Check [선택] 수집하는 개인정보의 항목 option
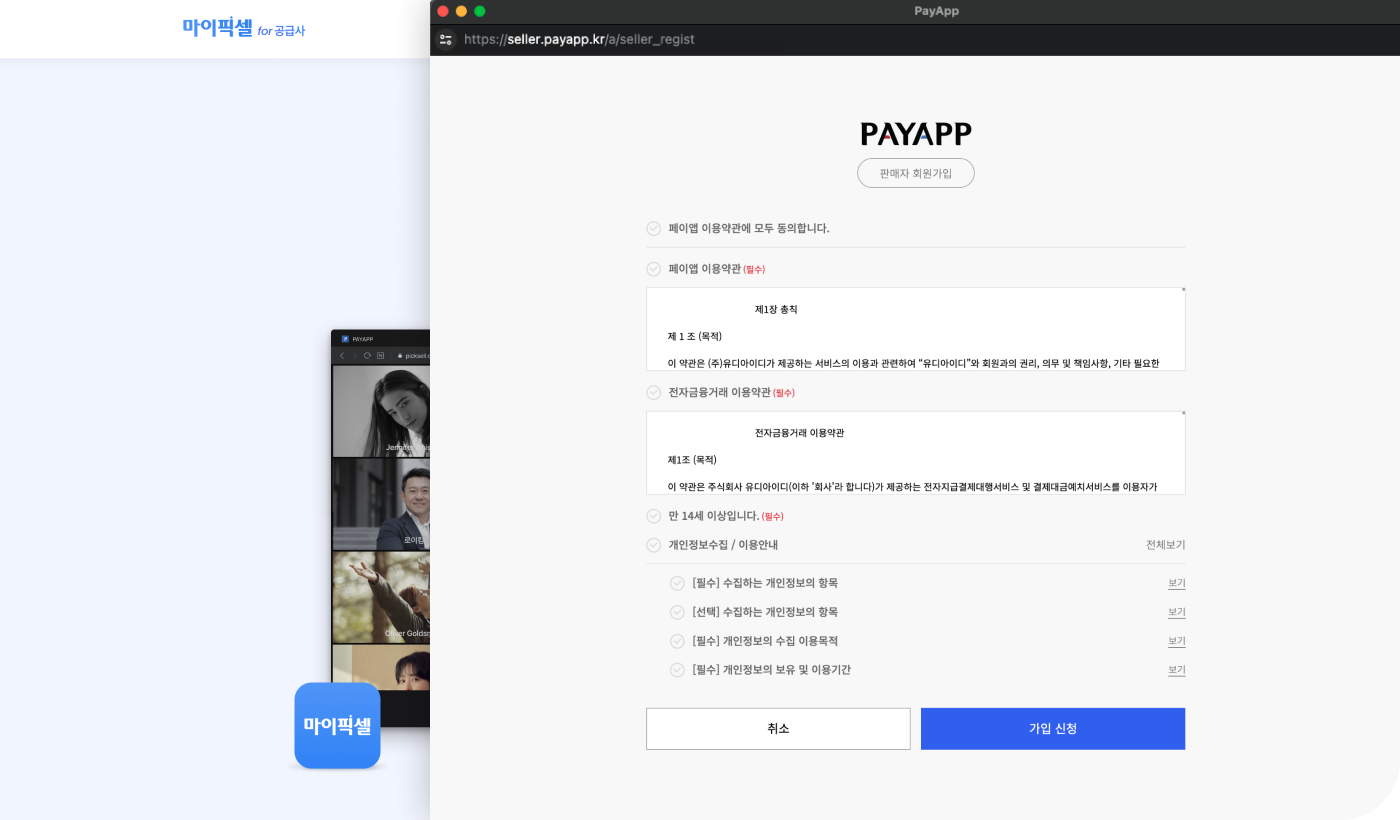Image resolution: width=1400 pixels, height=820 pixels. [677, 612]
